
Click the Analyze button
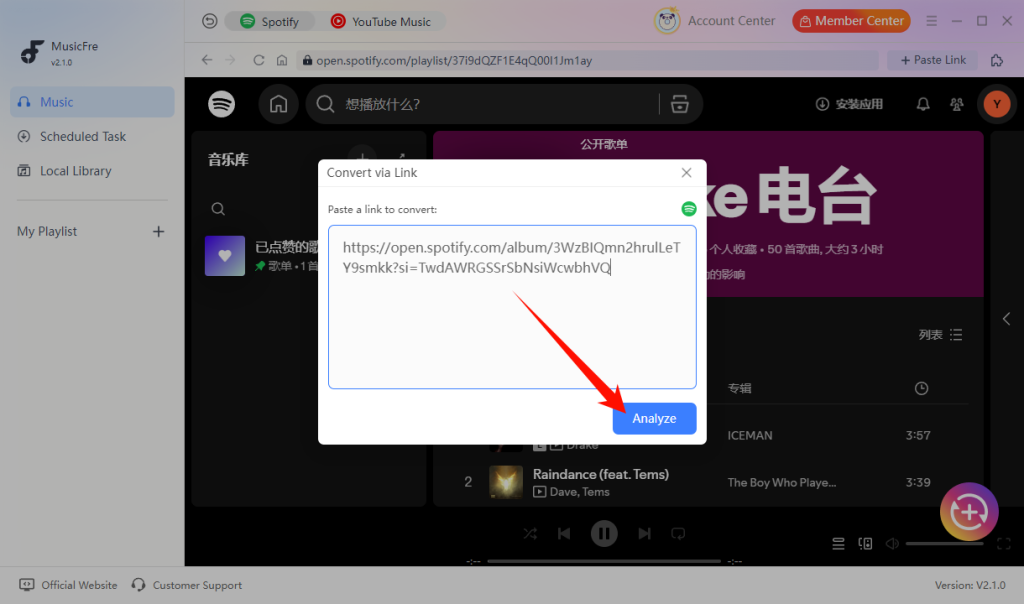click(654, 419)
